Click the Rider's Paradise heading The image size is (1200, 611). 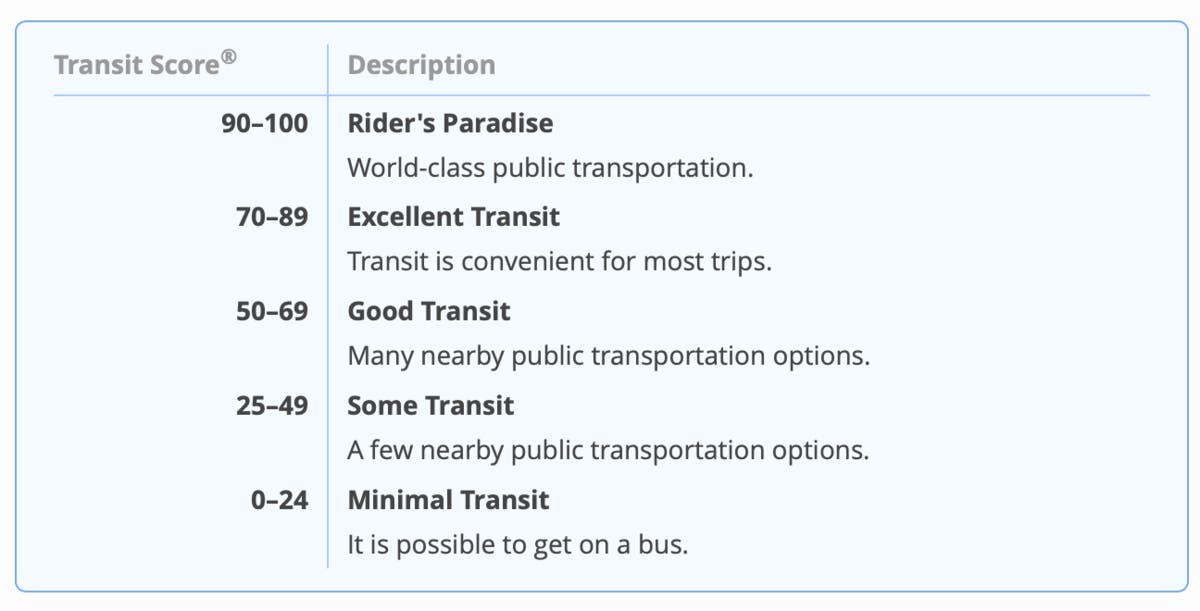(x=450, y=124)
